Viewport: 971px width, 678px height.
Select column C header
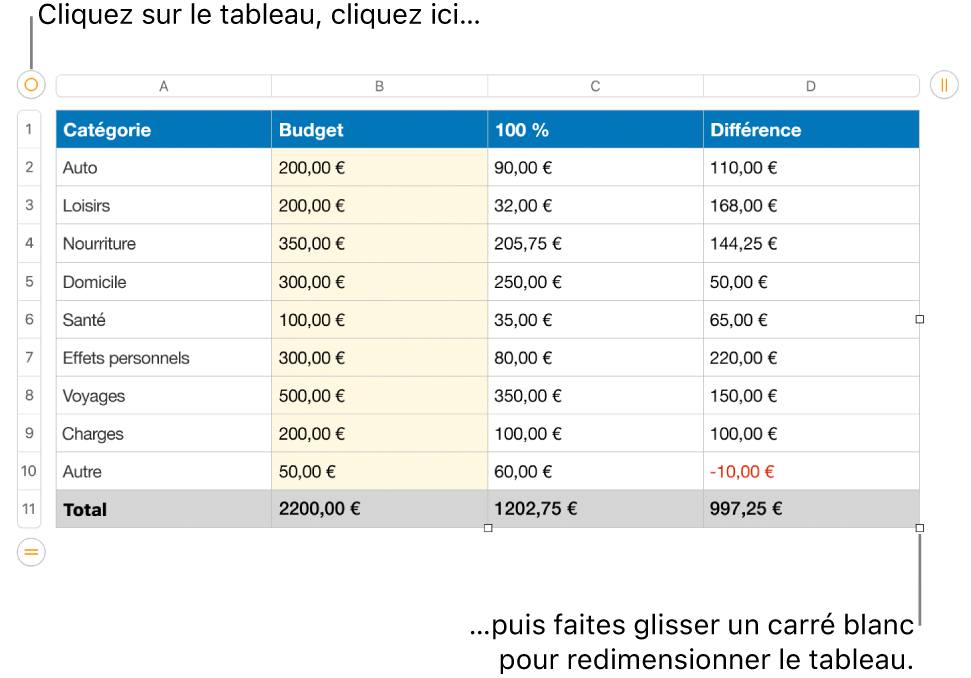tap(595, 86)
